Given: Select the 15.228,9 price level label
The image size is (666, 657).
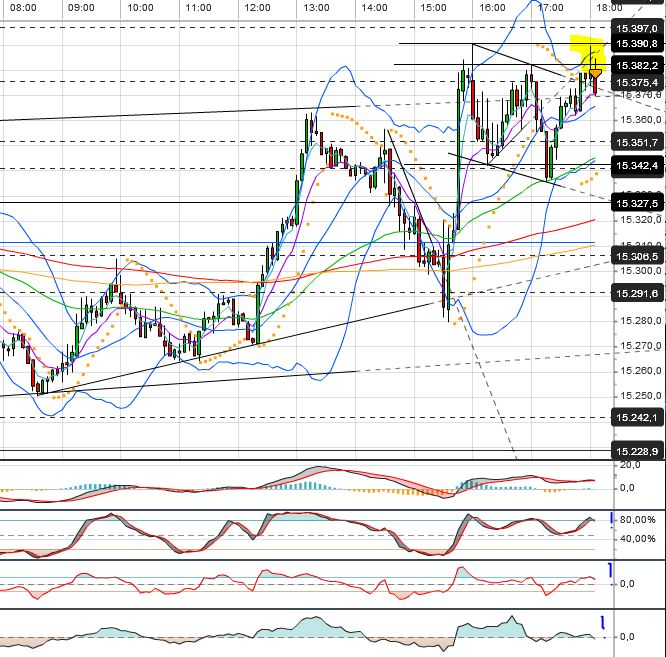Looking at the screenshot, I should (637, 451).
